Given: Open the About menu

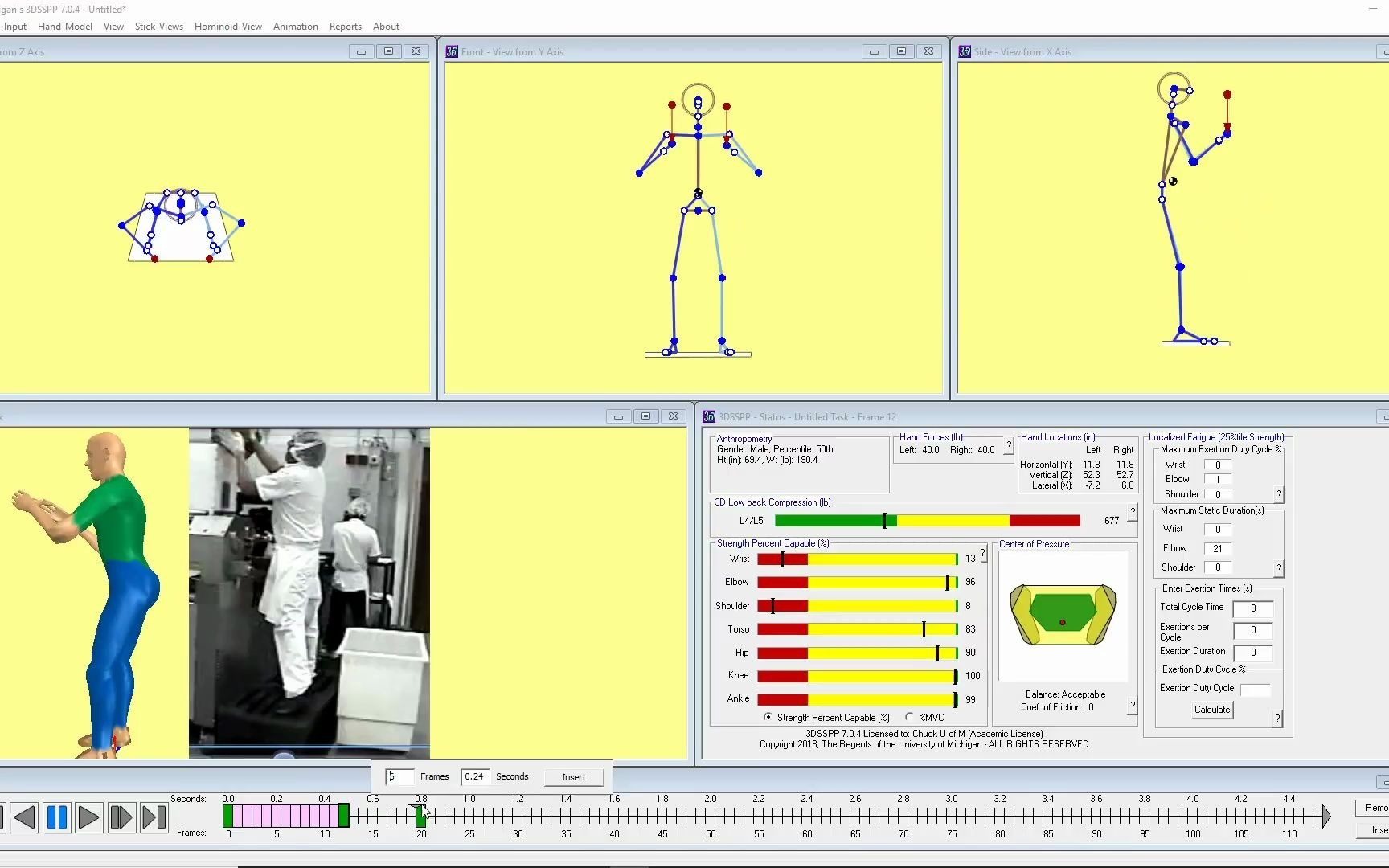Looking at the screenshot, I should (386, 27).
